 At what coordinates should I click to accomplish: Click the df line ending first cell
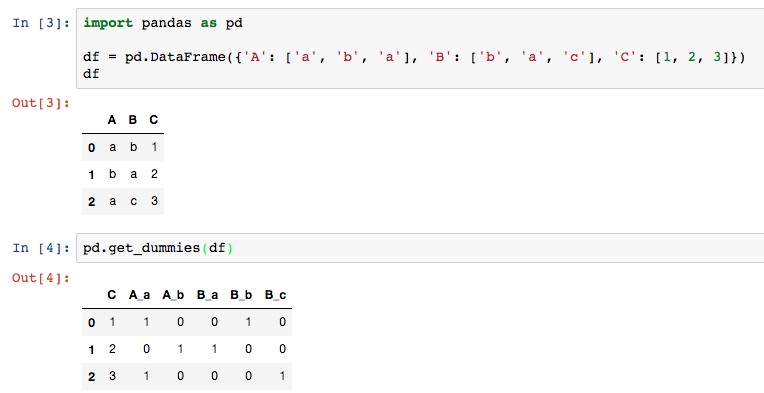click(x=92, y=74)
